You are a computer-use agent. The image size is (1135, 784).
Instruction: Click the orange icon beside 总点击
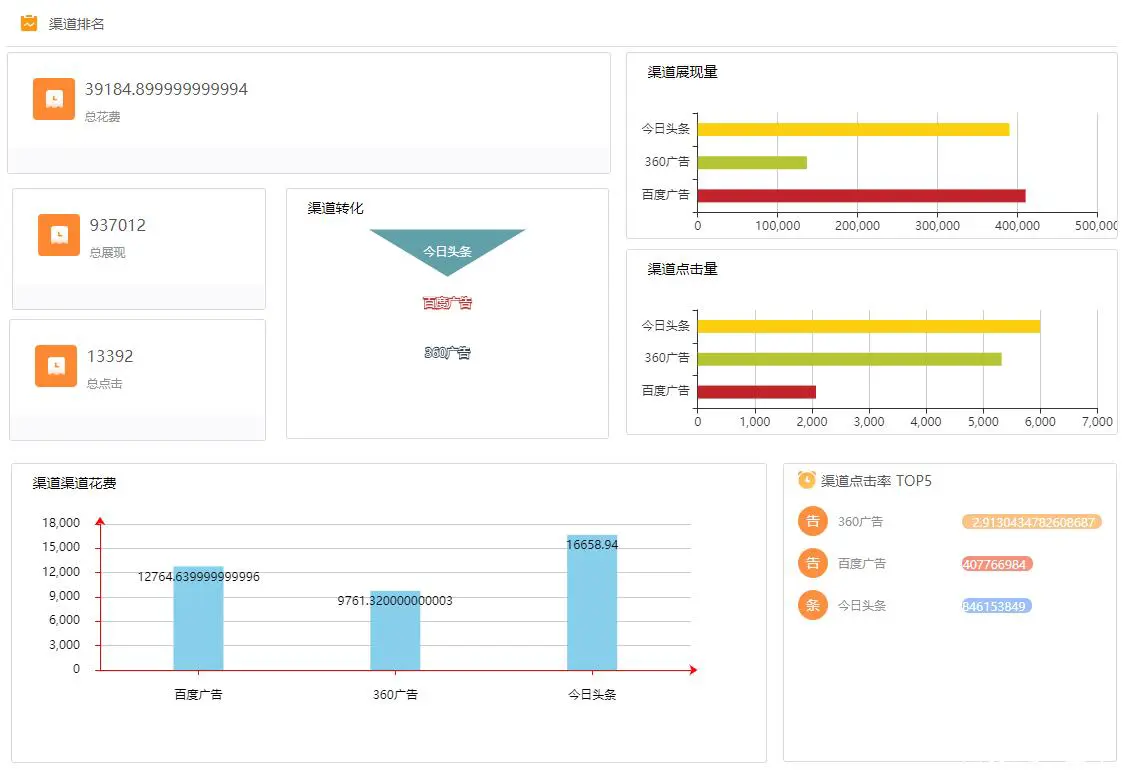click(56, 366)
